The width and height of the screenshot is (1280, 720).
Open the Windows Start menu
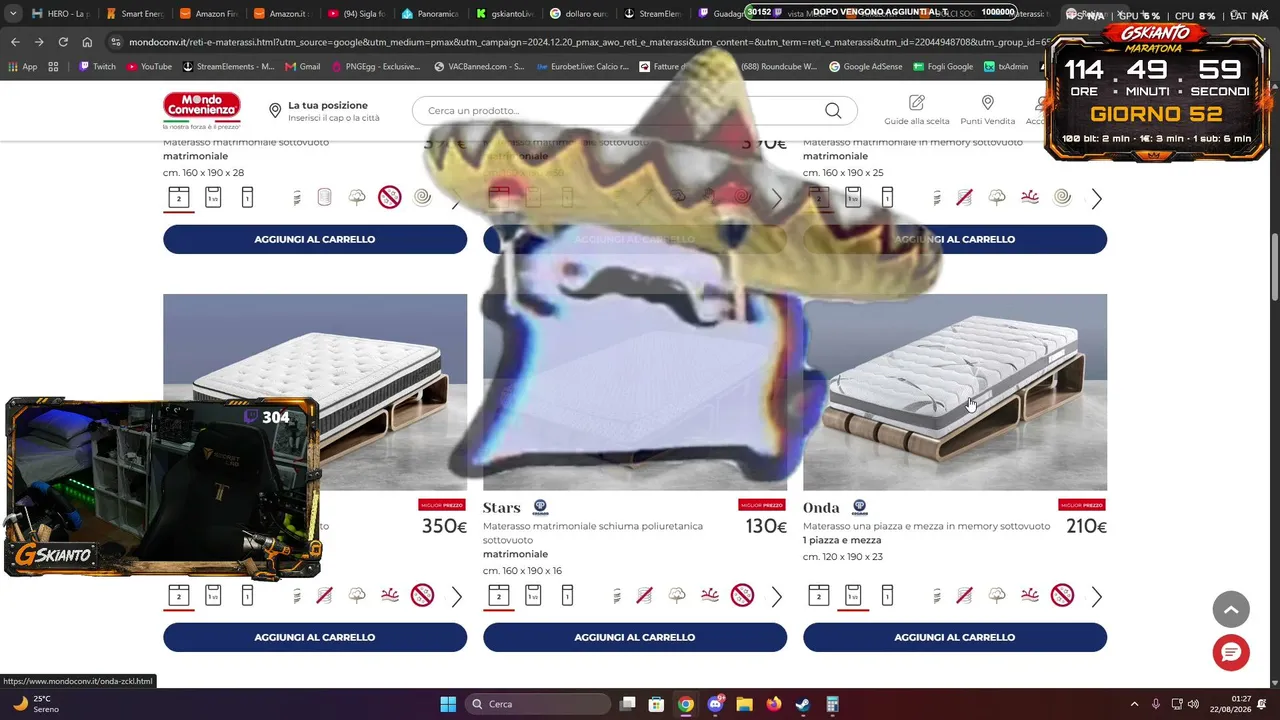[x=448, y=704]
